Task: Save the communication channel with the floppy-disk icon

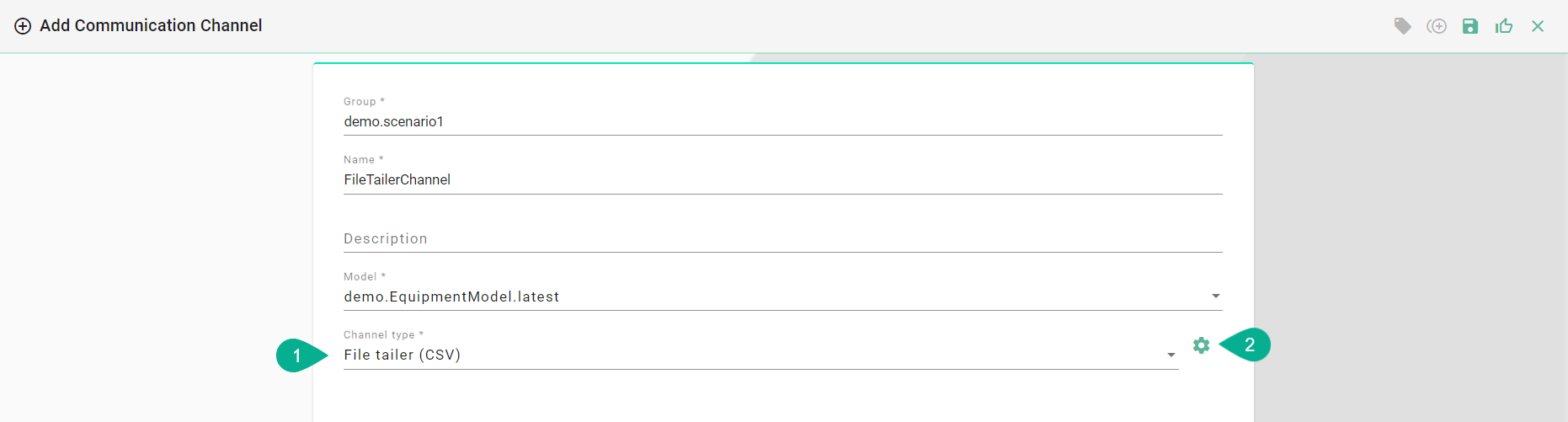Action: pos(1470,26)
